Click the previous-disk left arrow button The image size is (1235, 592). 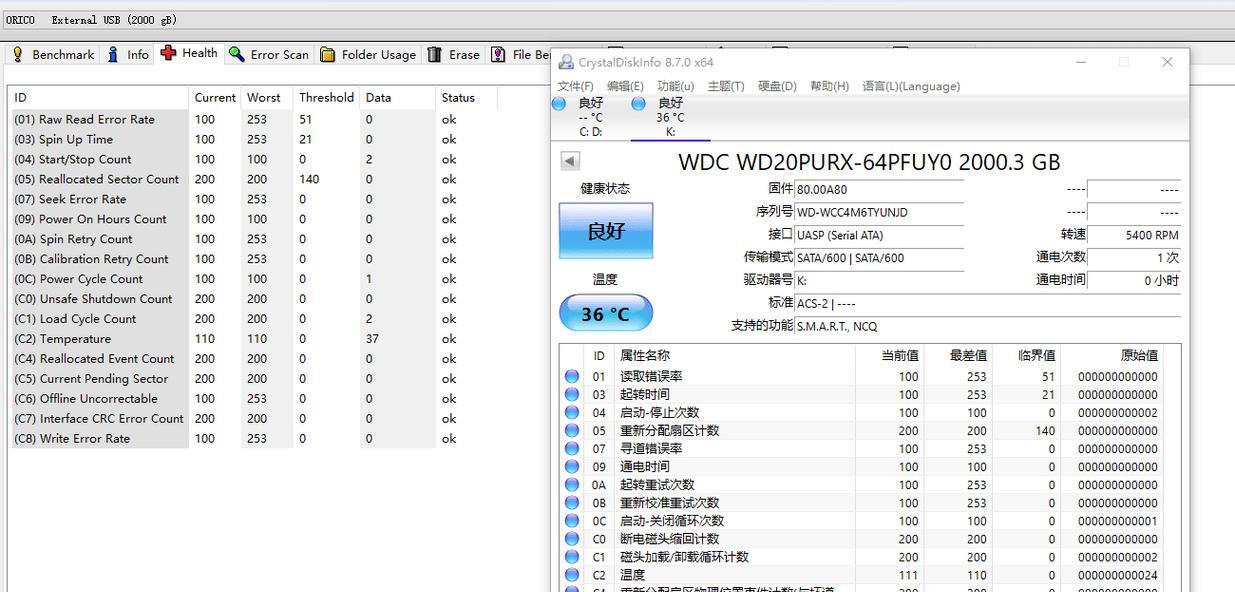(x=569, y=160)
